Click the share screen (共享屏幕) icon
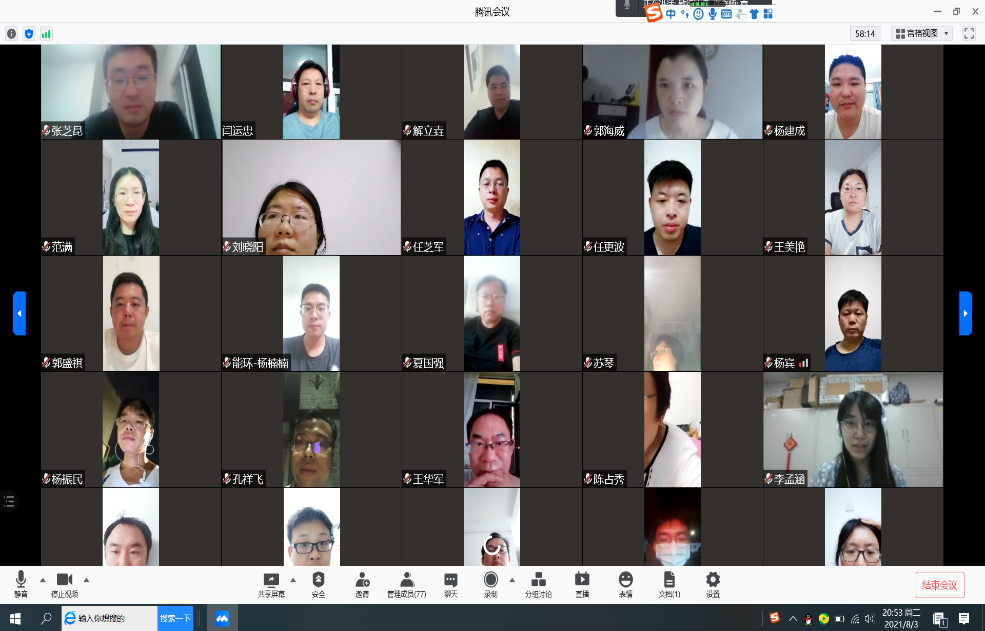Viewport: 985px width, 631px height. (x=270, y=582)
